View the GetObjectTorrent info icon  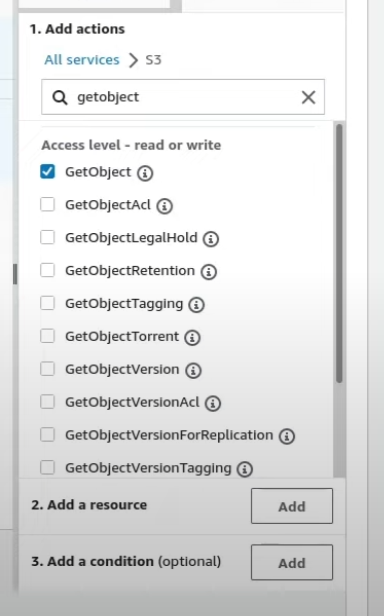point(192,337)
